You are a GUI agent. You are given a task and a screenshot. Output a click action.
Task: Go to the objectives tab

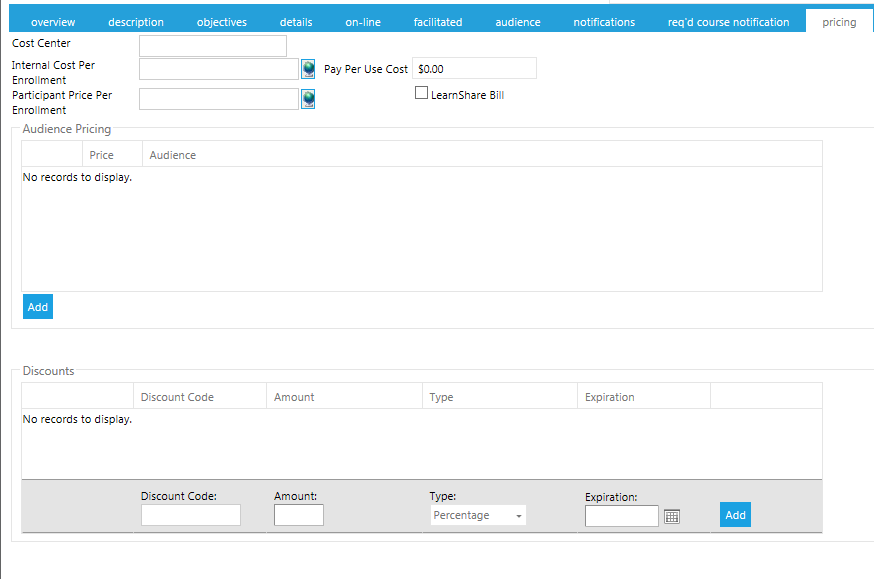(222, 22)
